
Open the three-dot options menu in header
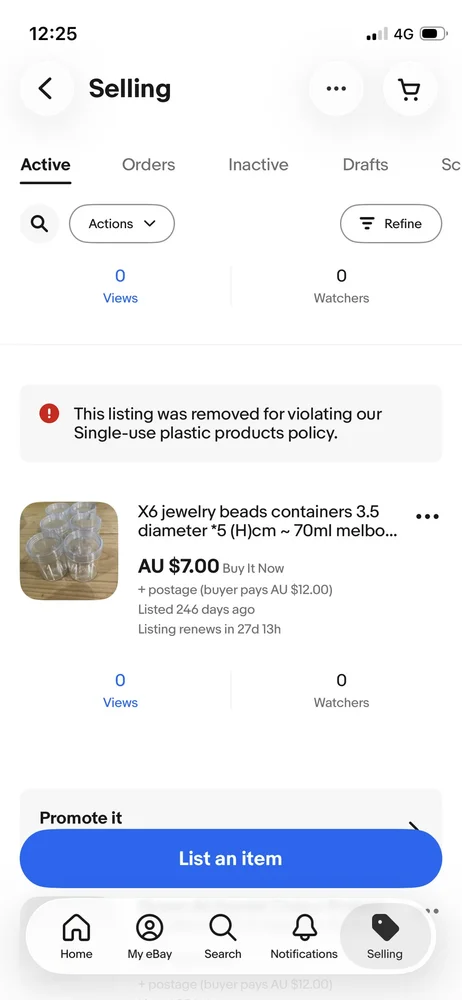[336, 89]
